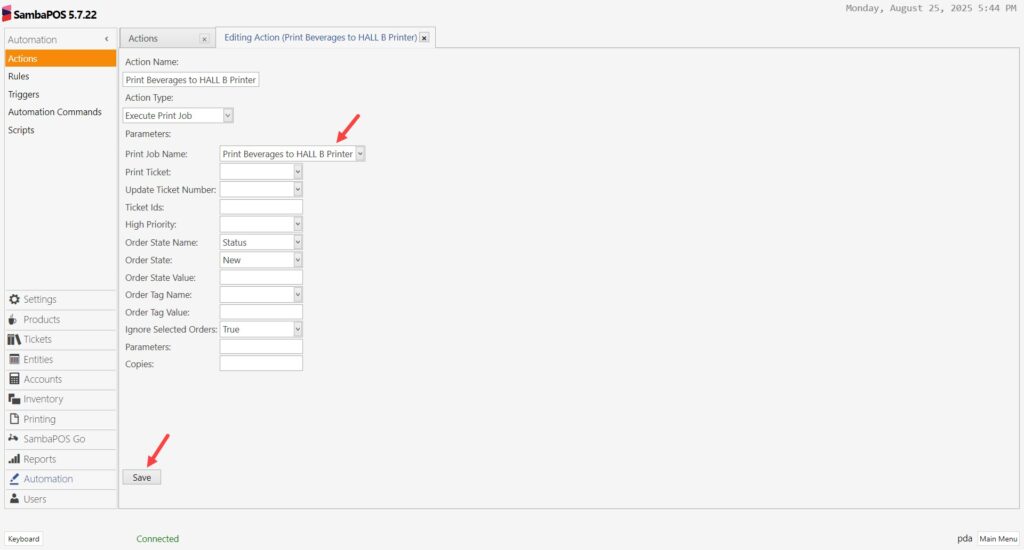1024x550 pixels.
Task: Click the Automation sidebar header
Action: coord(60,39)
